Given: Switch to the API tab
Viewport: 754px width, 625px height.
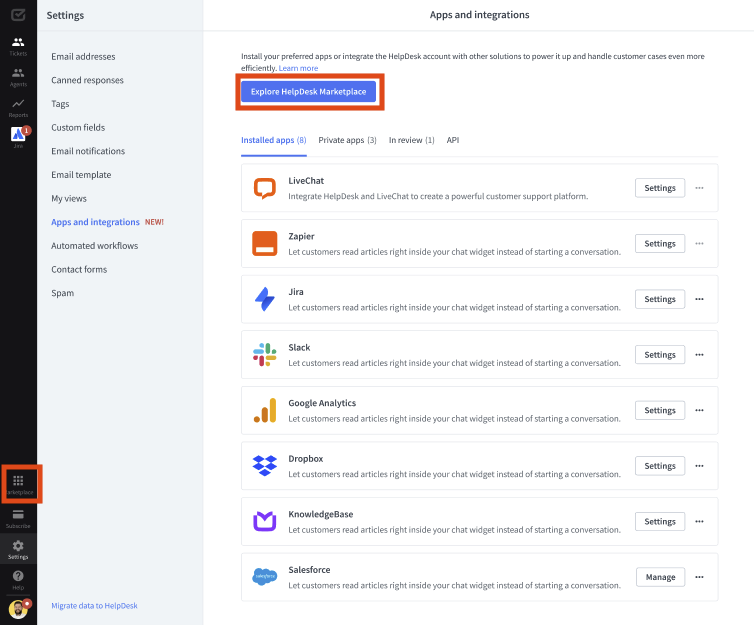Looking at the screenshot, I should pos(453,140).
